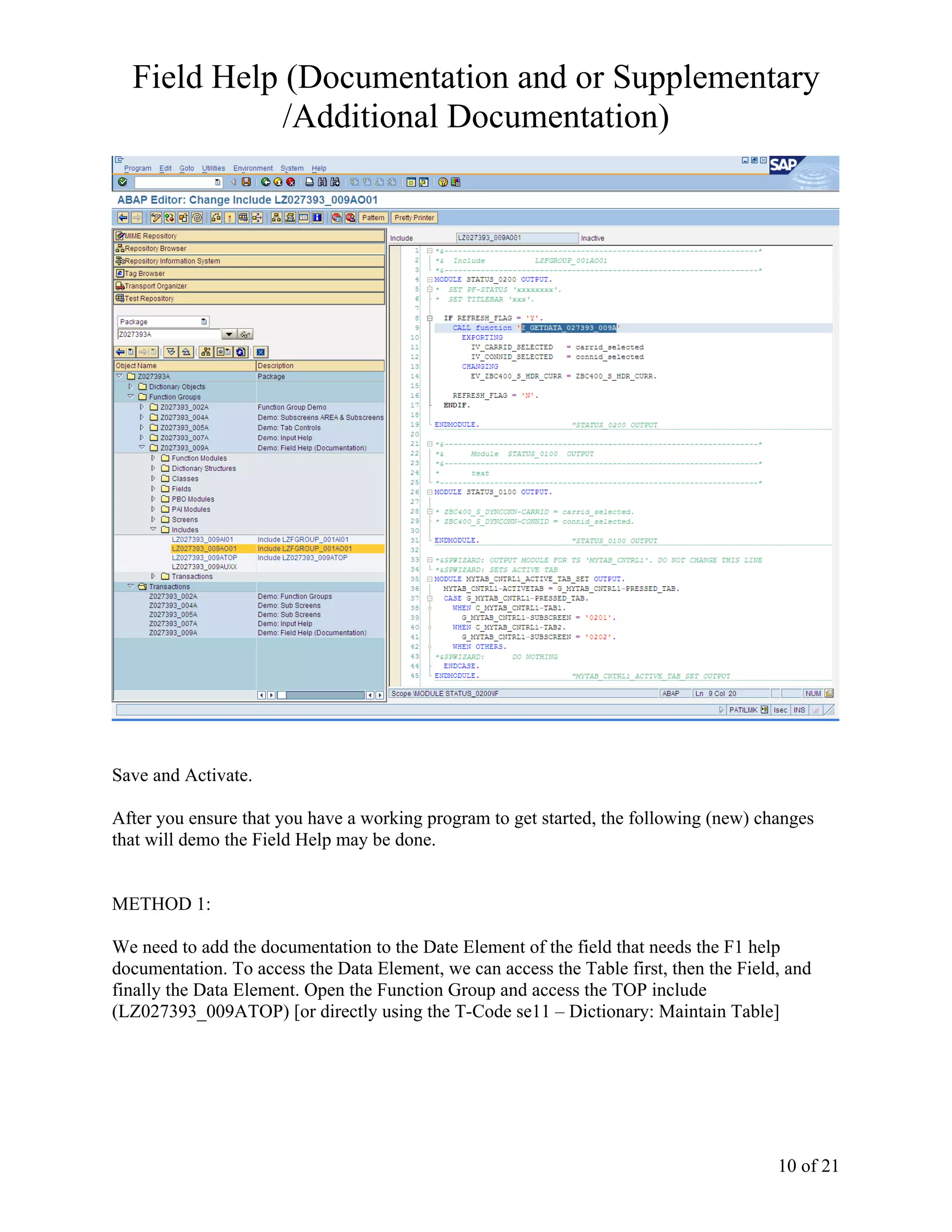This screenshot has width=952, height=1232.
Task: Expand the PBO Modules folder node
Action: [153, 499]
